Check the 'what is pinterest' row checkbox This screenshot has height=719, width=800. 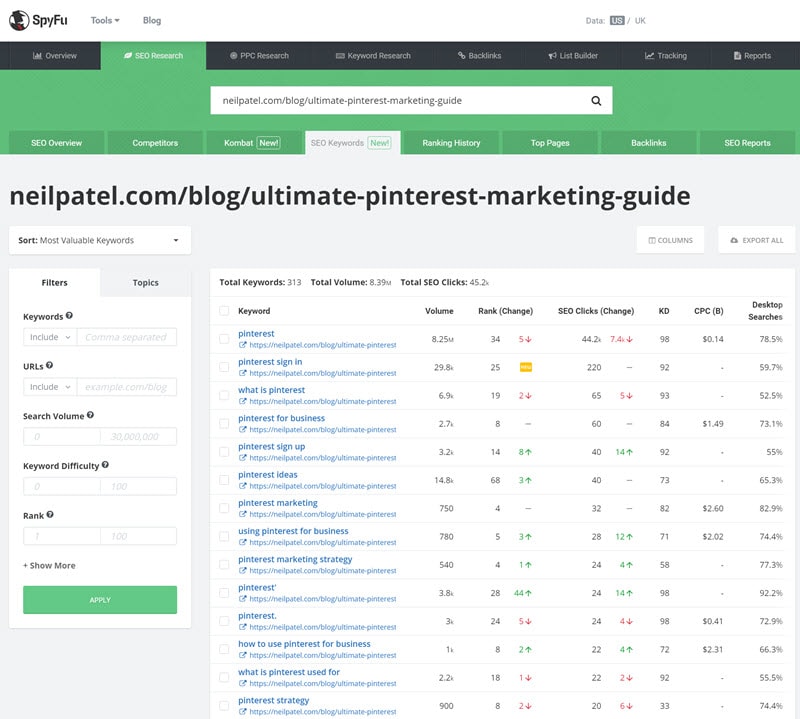[x=224, y=395]
